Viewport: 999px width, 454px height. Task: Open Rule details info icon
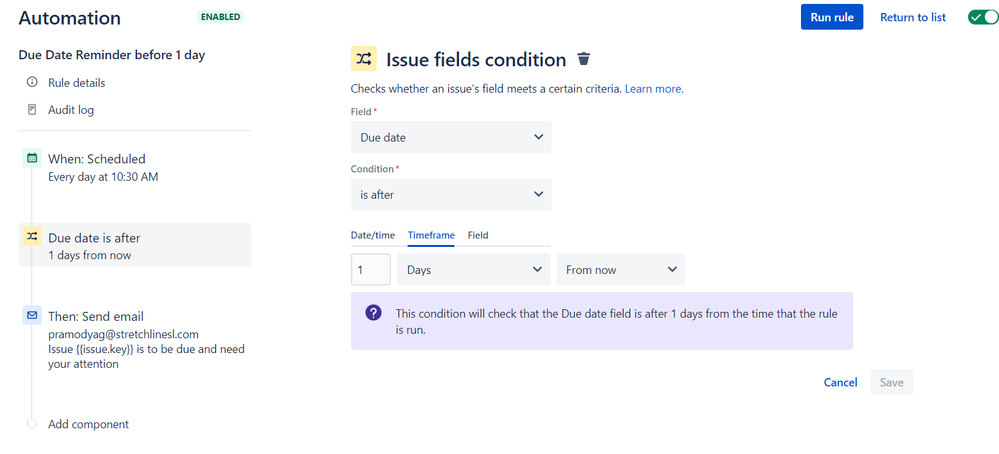click(x=32, y=82)
